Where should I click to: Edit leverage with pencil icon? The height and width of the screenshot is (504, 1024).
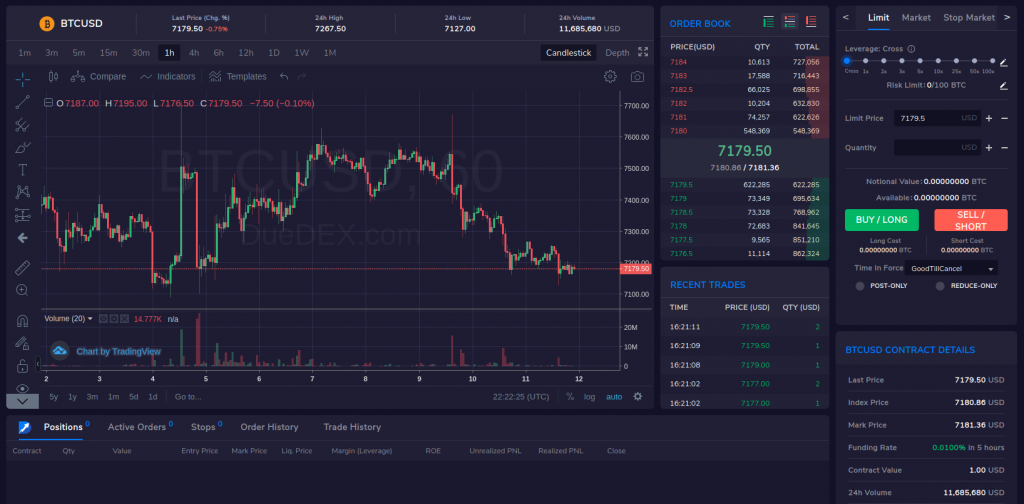pyautogui.click(x=1003, y=63)
